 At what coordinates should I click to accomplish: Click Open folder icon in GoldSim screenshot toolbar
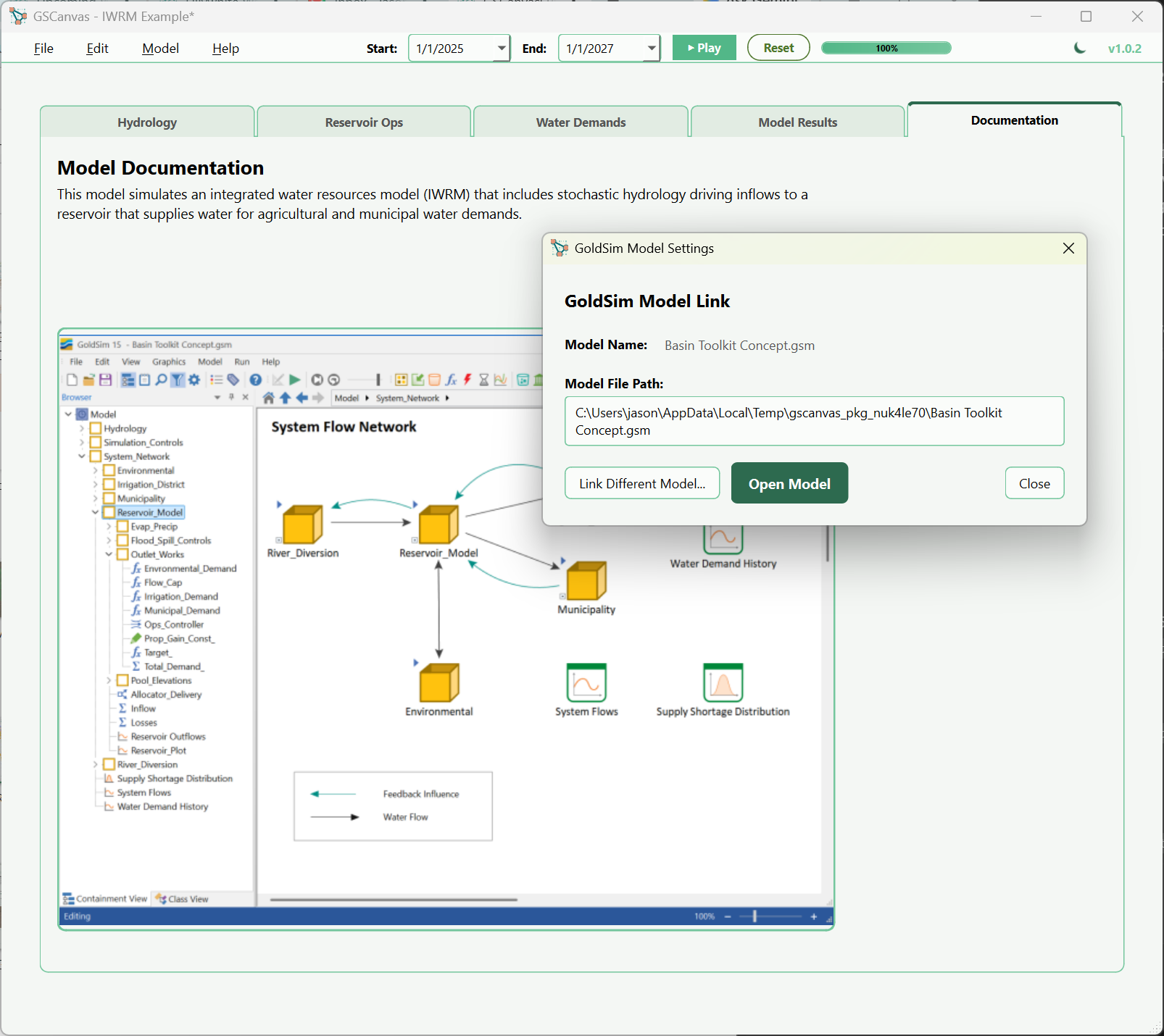tap(88, 380)
